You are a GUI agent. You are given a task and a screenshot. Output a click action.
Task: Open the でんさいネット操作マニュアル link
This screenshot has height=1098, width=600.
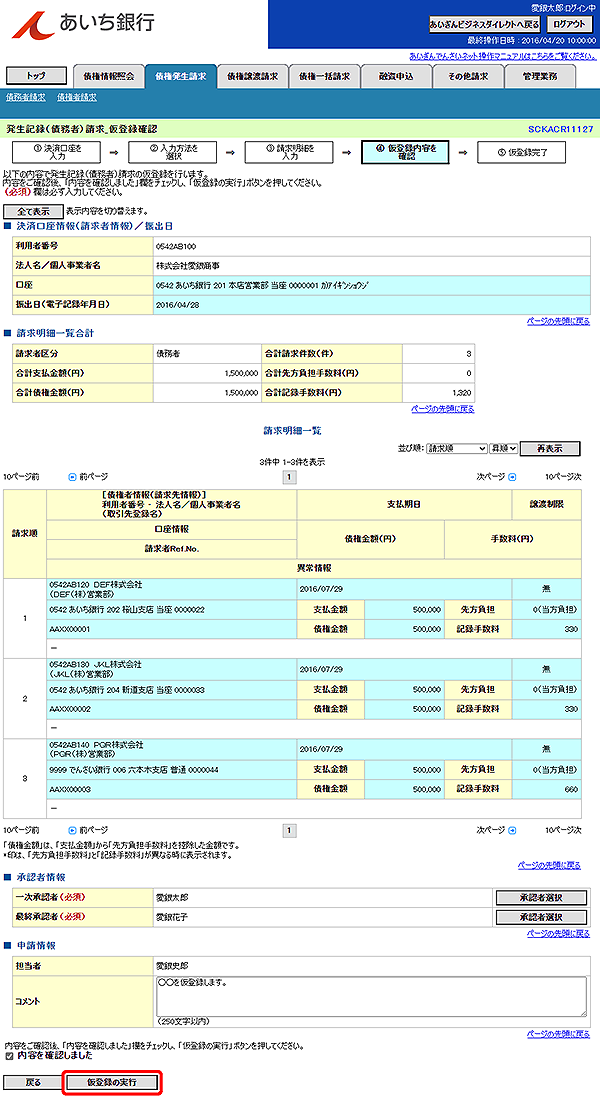503,56
